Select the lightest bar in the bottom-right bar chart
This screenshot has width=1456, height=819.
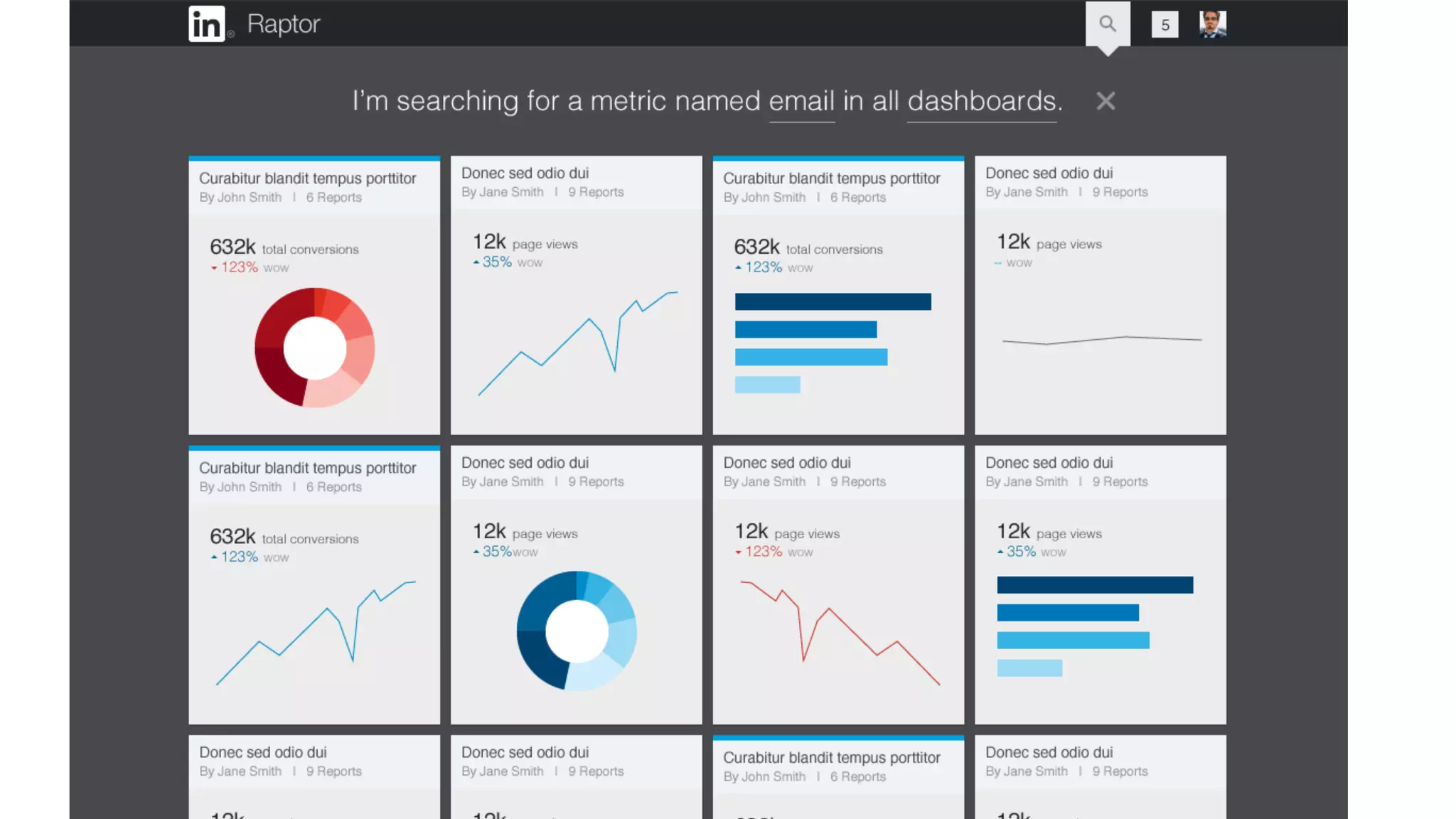point(1029,668)
